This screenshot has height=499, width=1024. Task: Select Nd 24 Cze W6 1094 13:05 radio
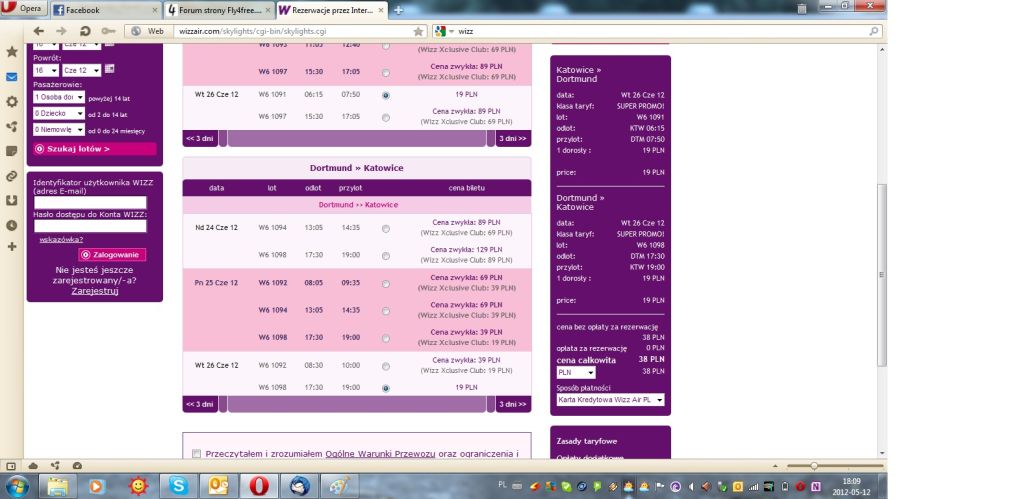coord(386,229)
